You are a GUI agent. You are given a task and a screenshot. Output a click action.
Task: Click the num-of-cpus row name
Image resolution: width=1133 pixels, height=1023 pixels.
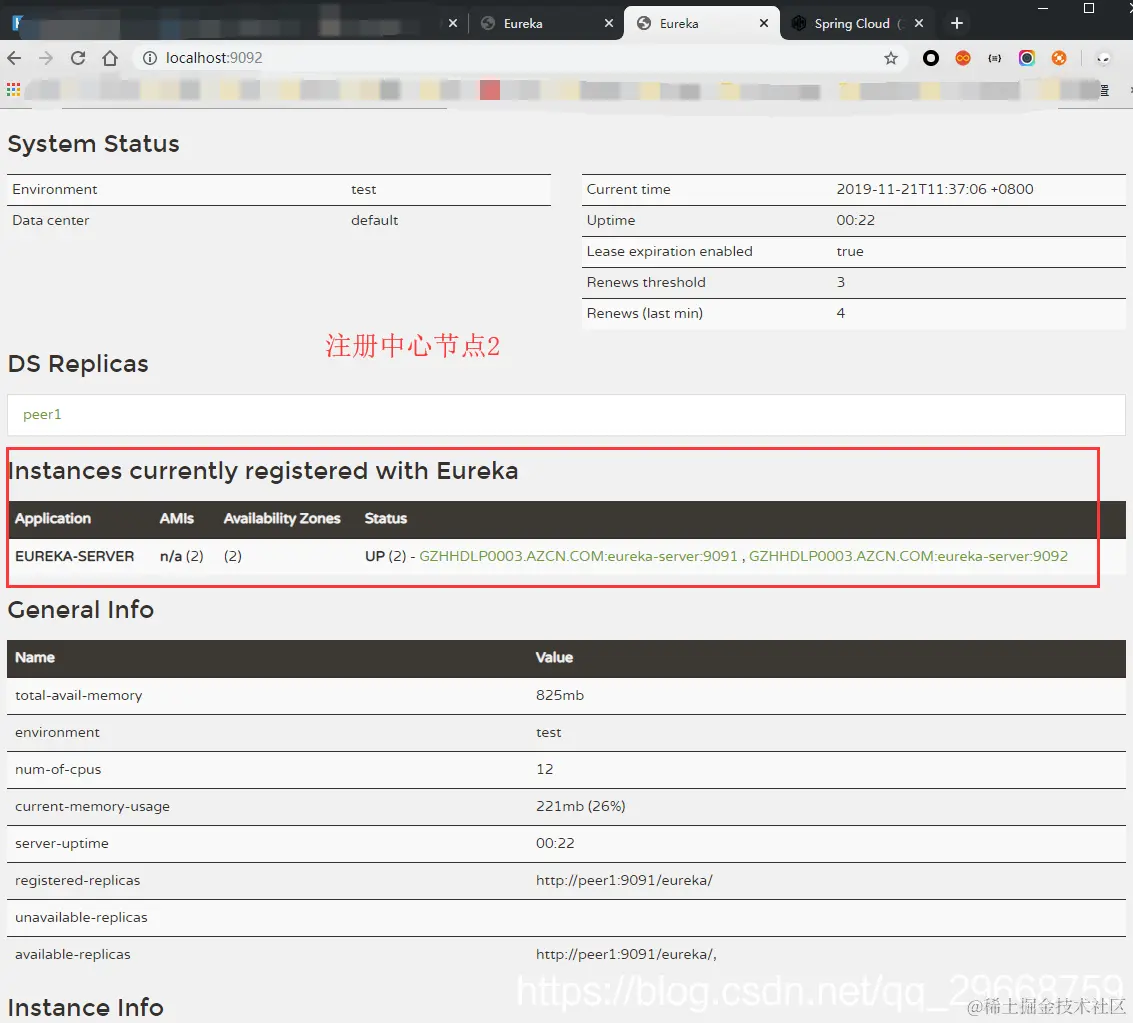58,769
